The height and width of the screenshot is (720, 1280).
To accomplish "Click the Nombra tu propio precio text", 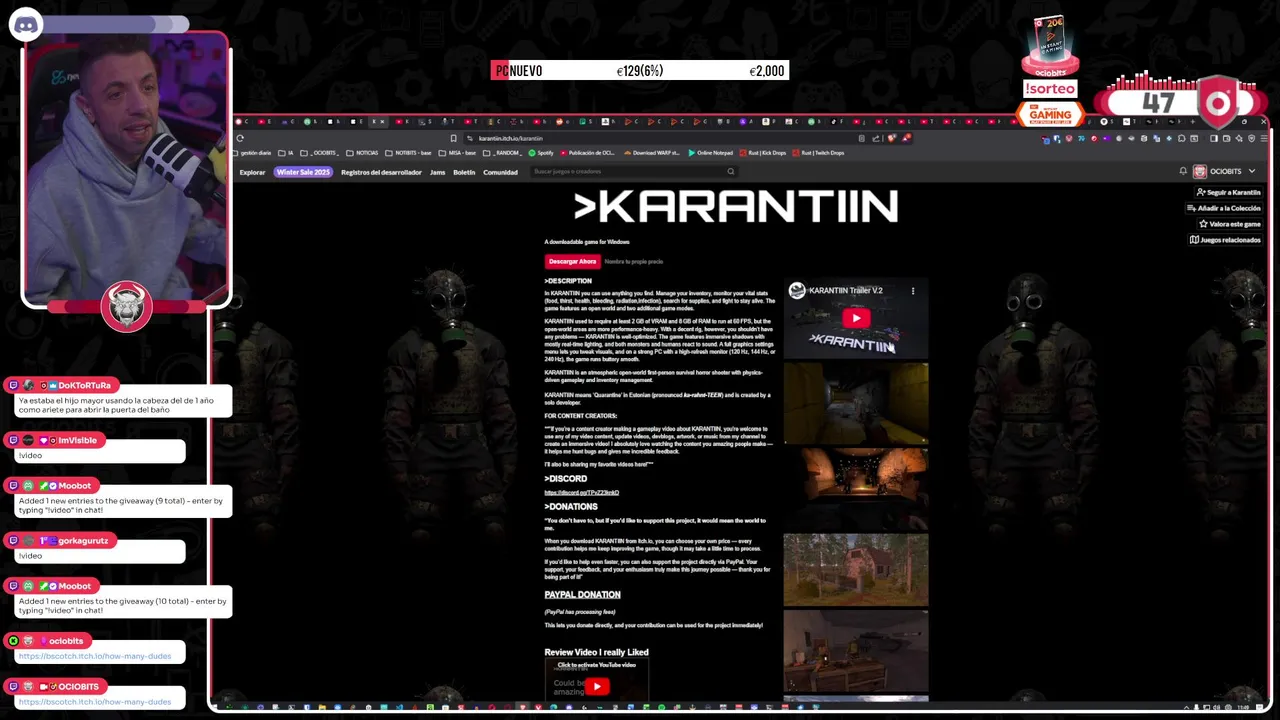I will click(x=634, y=262).
